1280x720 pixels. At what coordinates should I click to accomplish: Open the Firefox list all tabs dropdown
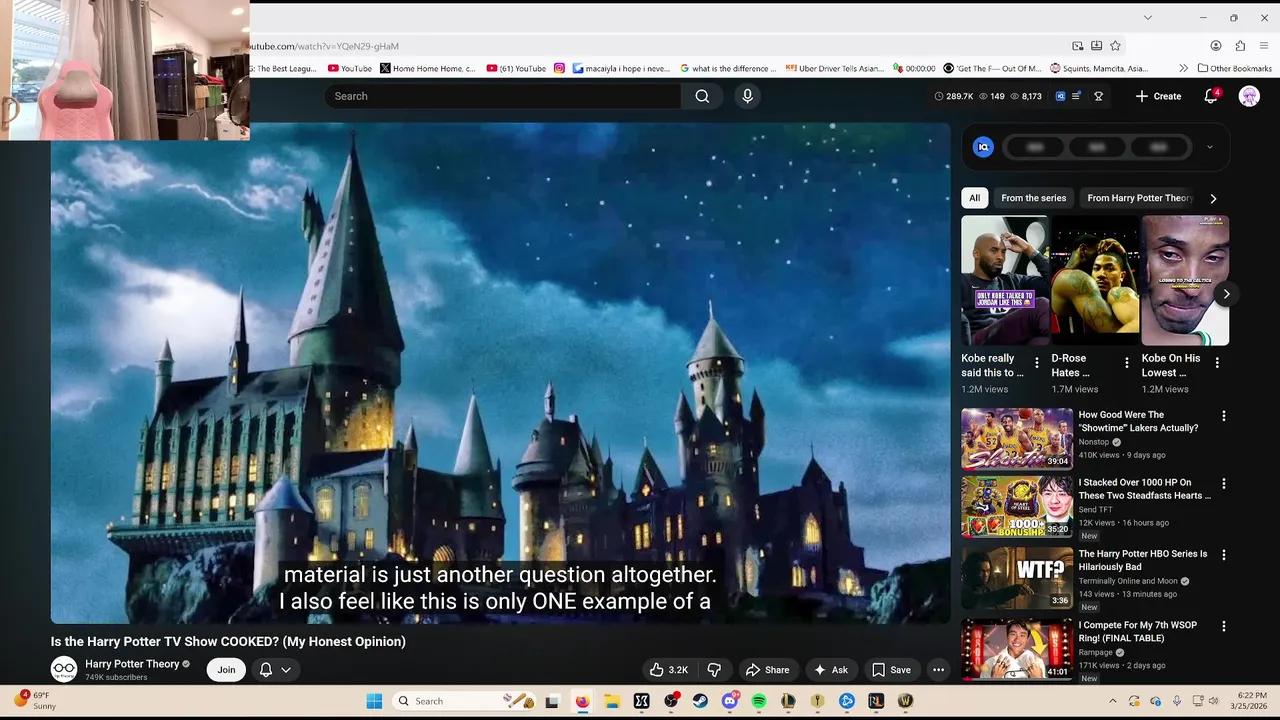1147,17
